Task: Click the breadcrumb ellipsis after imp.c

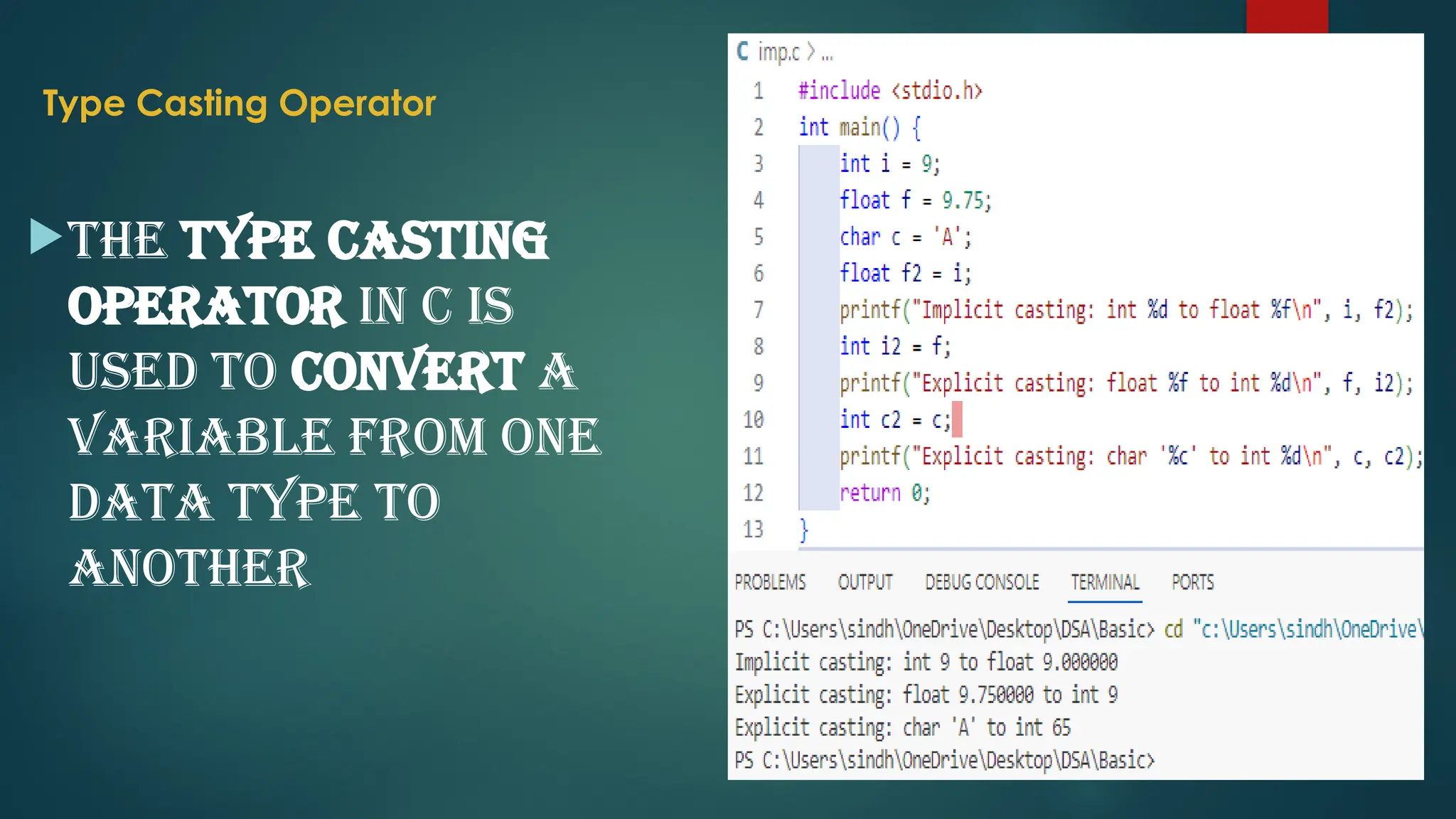Action: coord(827,56)
